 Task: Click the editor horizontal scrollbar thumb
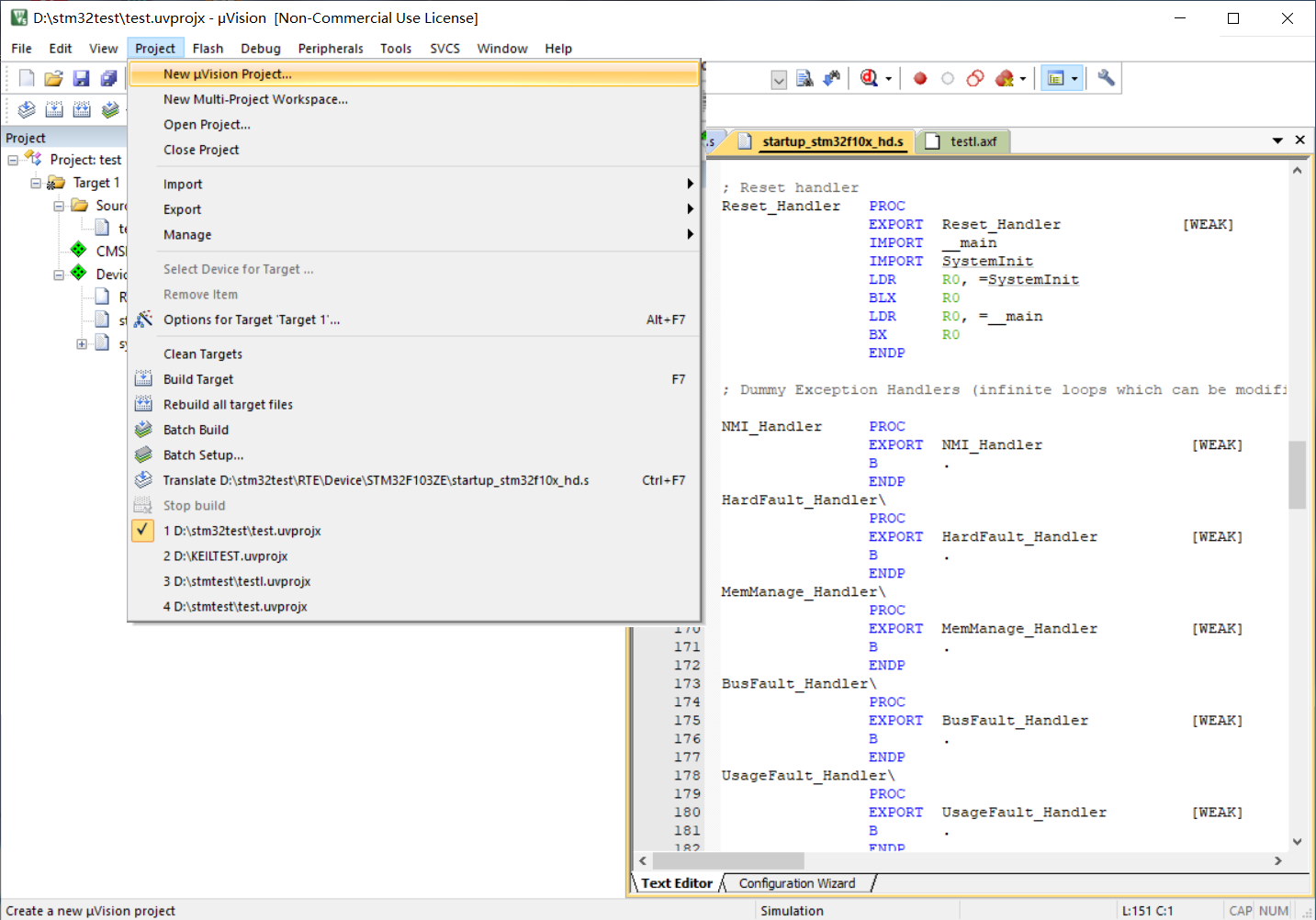coord(728,860)
